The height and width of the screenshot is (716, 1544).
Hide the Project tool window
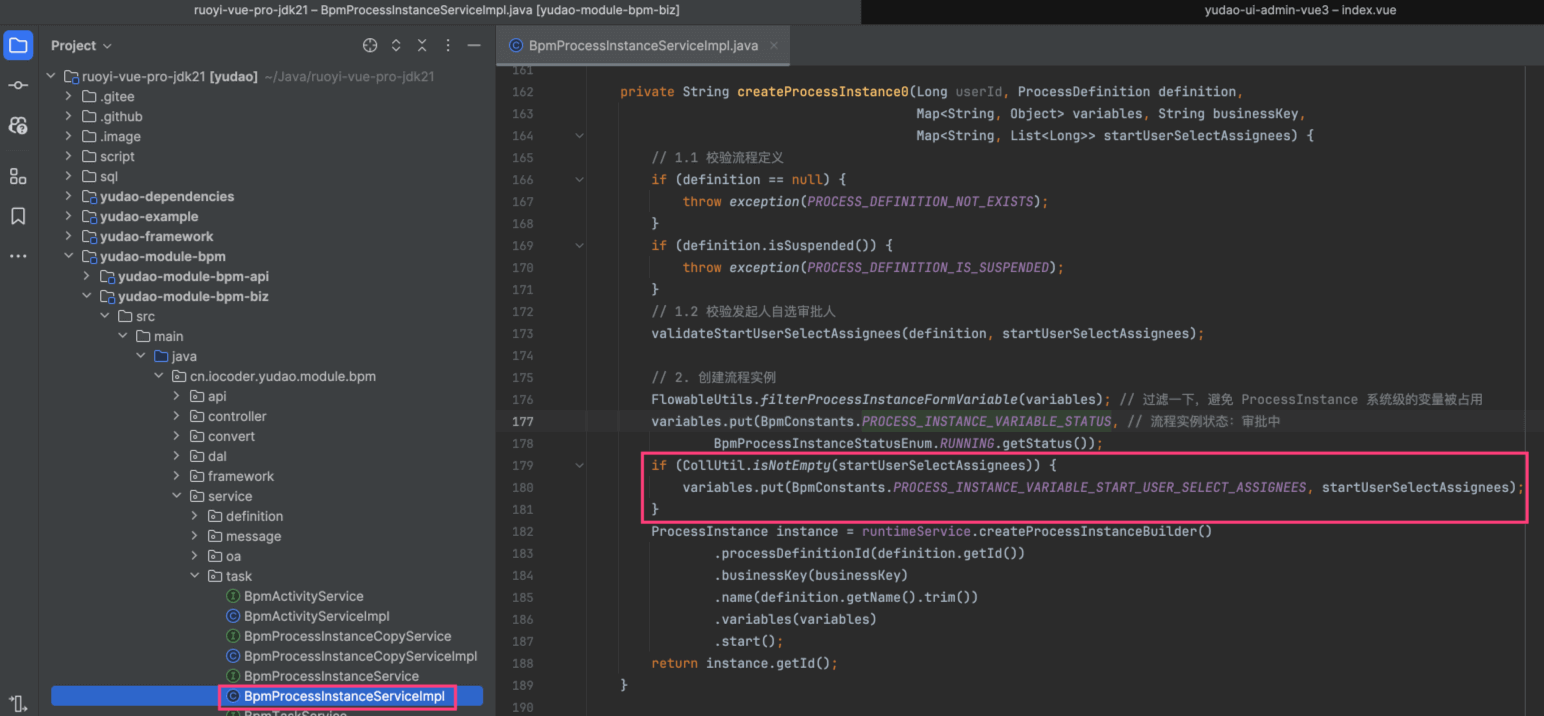(474, 46)
